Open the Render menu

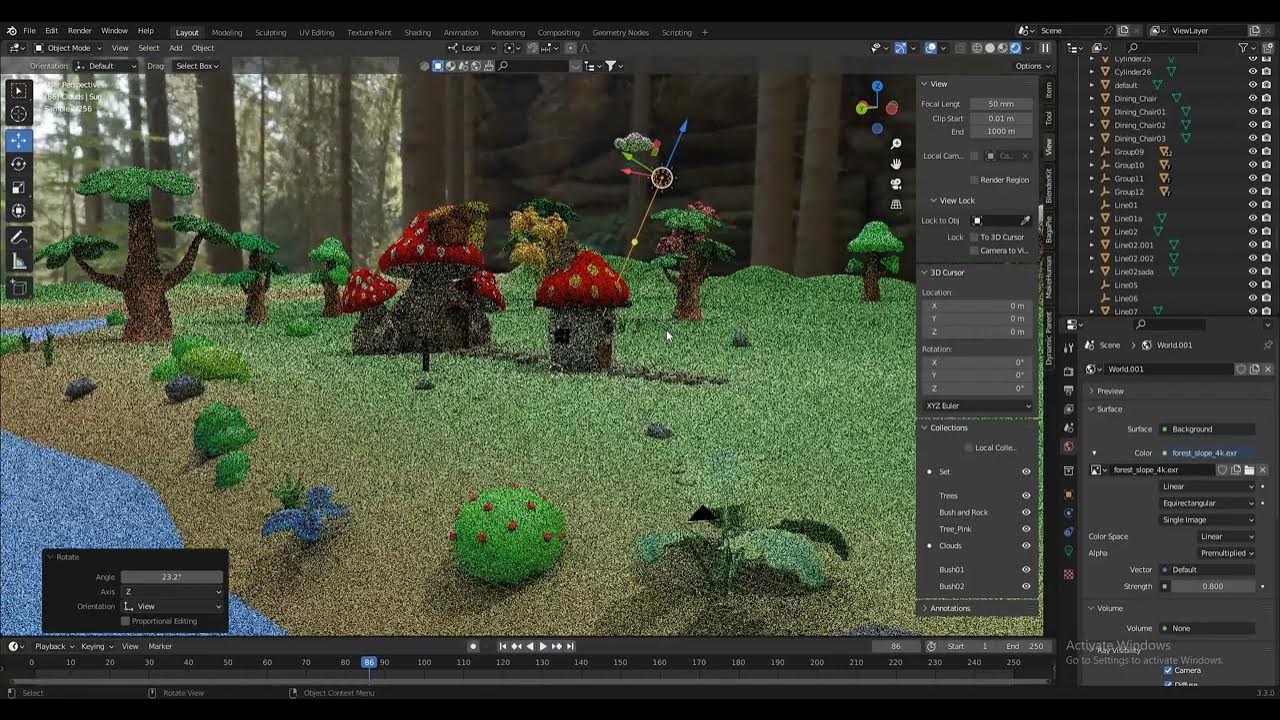[x=79, y=31]
